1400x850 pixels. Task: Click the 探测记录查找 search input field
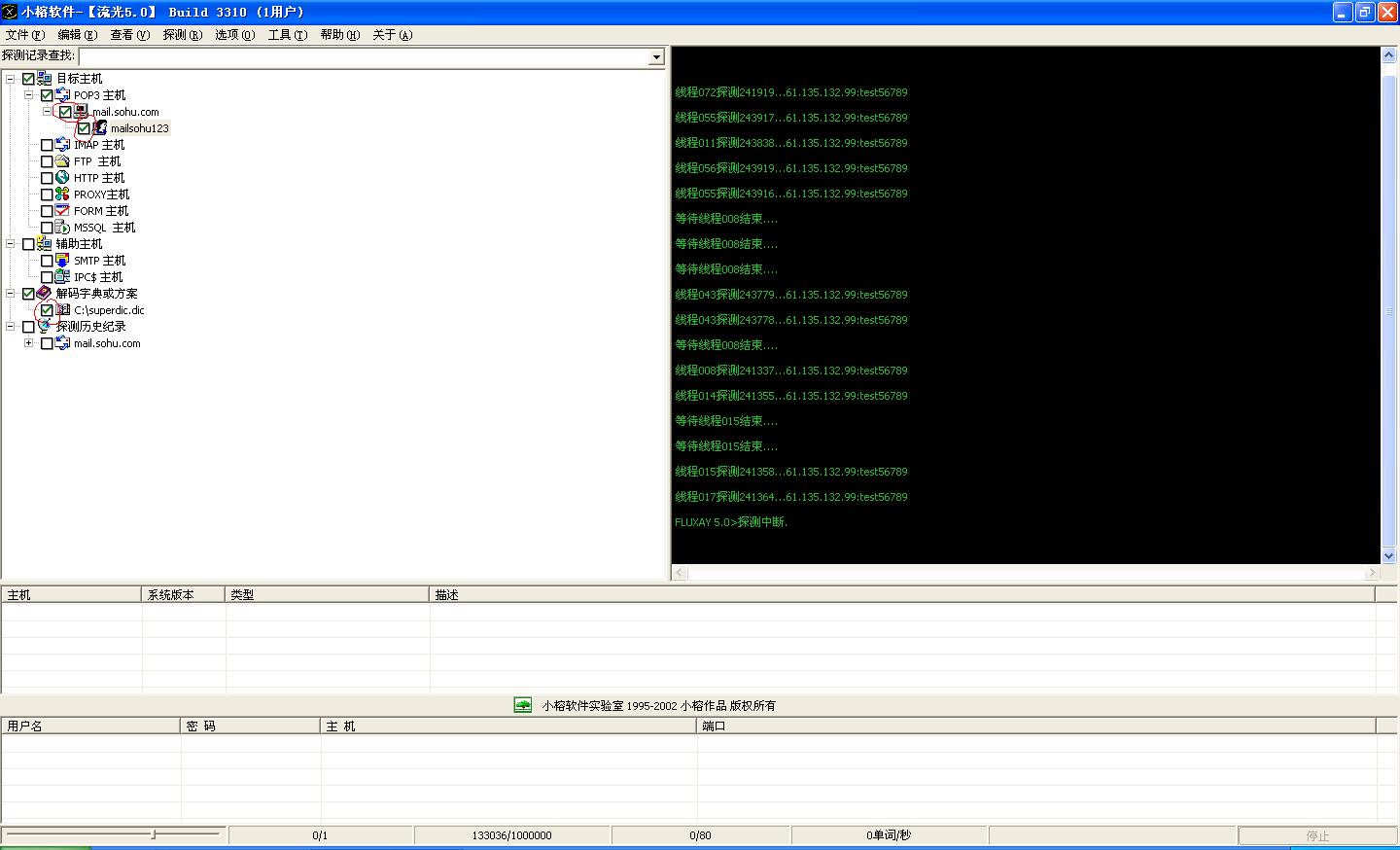364,57
